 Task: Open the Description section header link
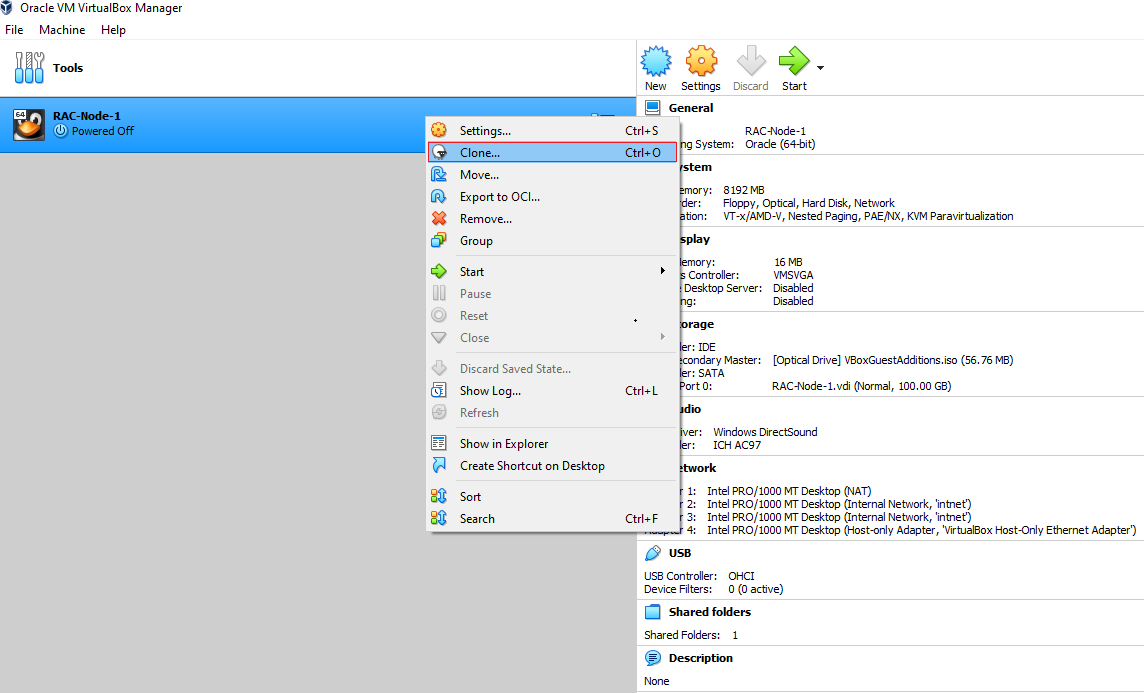click(x=700, y=658)
